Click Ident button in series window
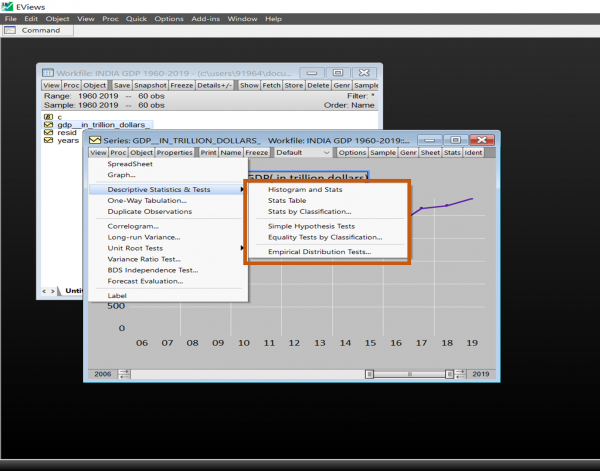The width and height of the screenshot is (600, 471). tap(473, 152)
